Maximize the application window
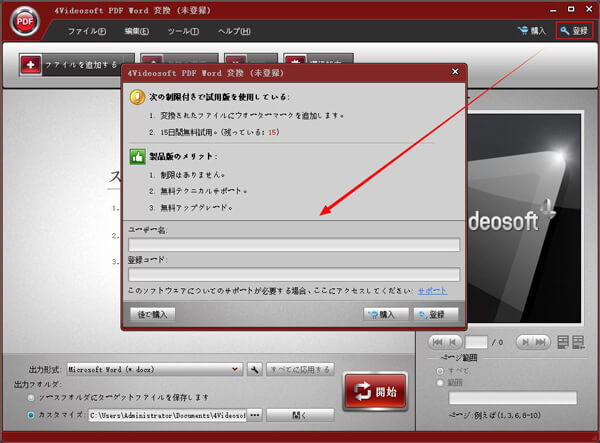600x443 pixels. point(571,9)
